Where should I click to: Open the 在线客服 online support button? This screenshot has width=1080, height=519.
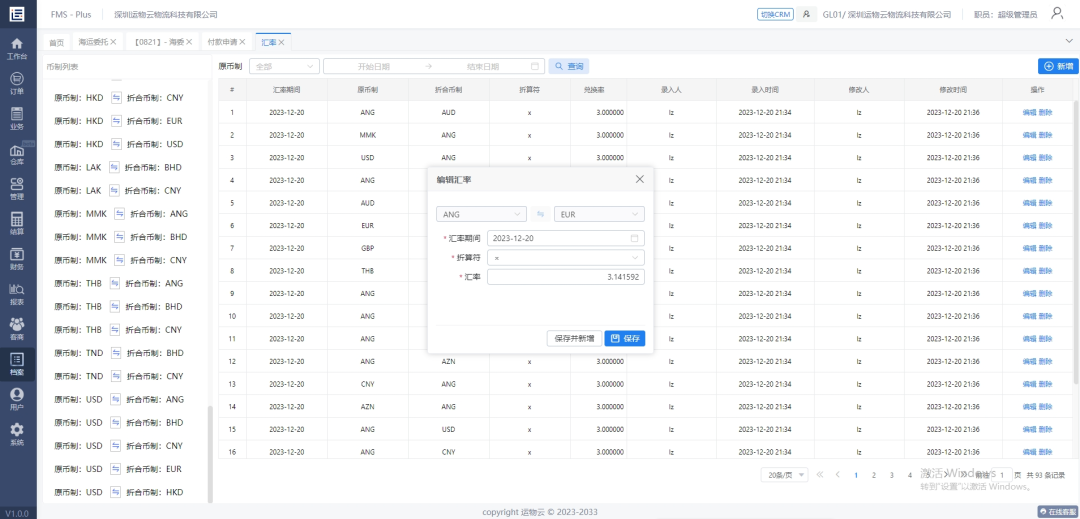[x=1058, y=511]
